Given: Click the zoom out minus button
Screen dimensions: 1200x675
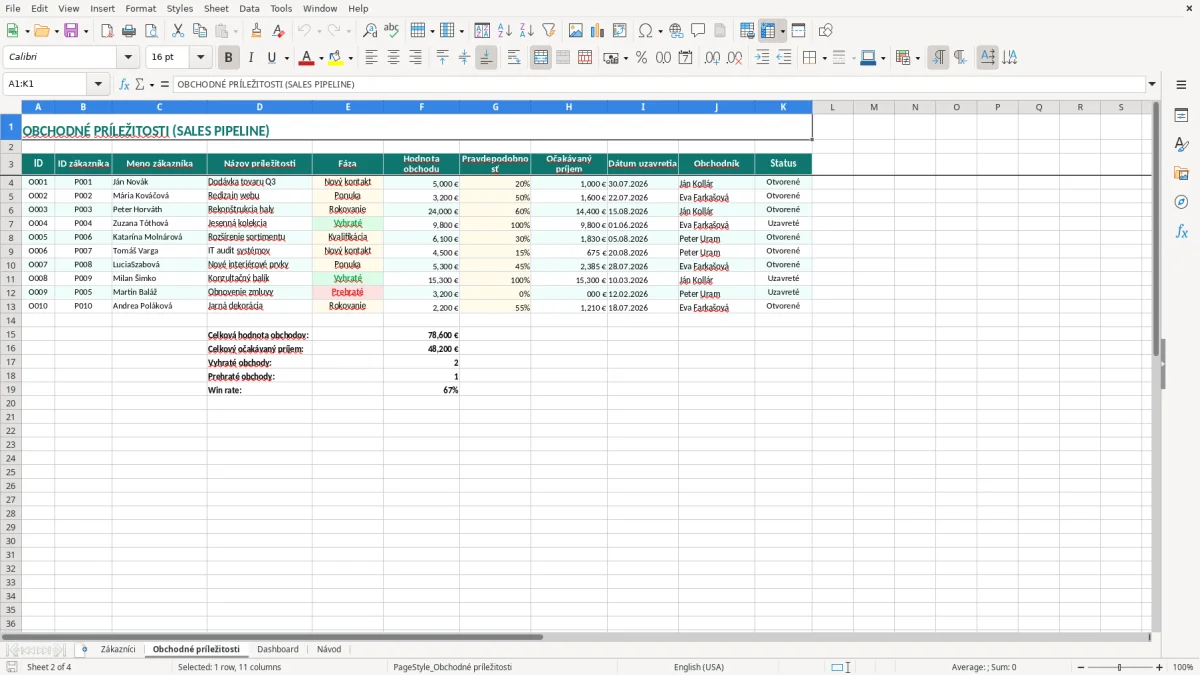Looking at the screenshot, I should coord(1081,667).
